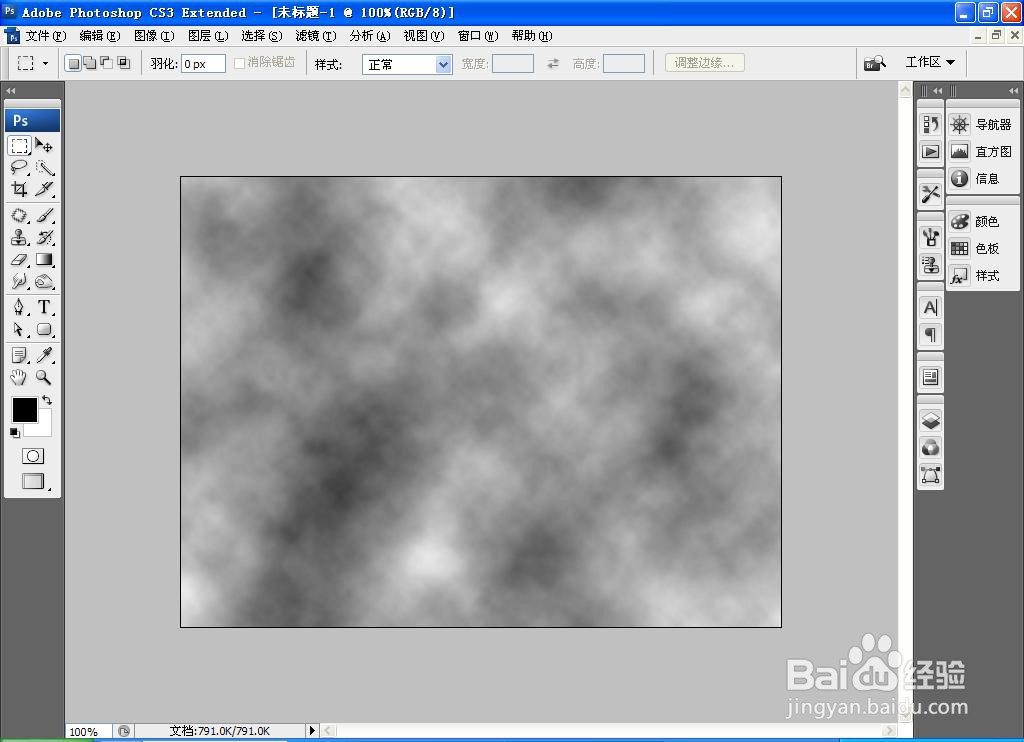This screenshot has height=742, width=1024.
Task: Select the Blur tool
Action: [20, 282]
